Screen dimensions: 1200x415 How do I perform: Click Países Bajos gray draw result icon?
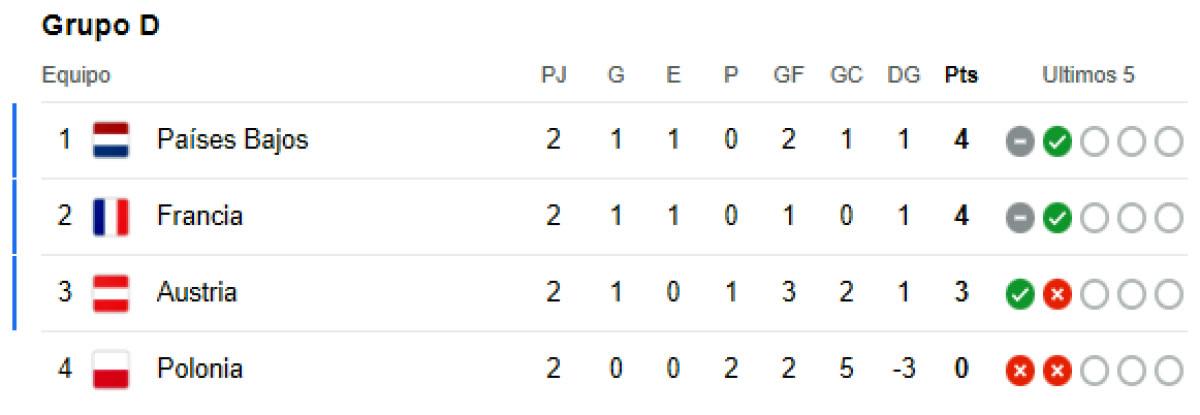[x=1019, y=141]
